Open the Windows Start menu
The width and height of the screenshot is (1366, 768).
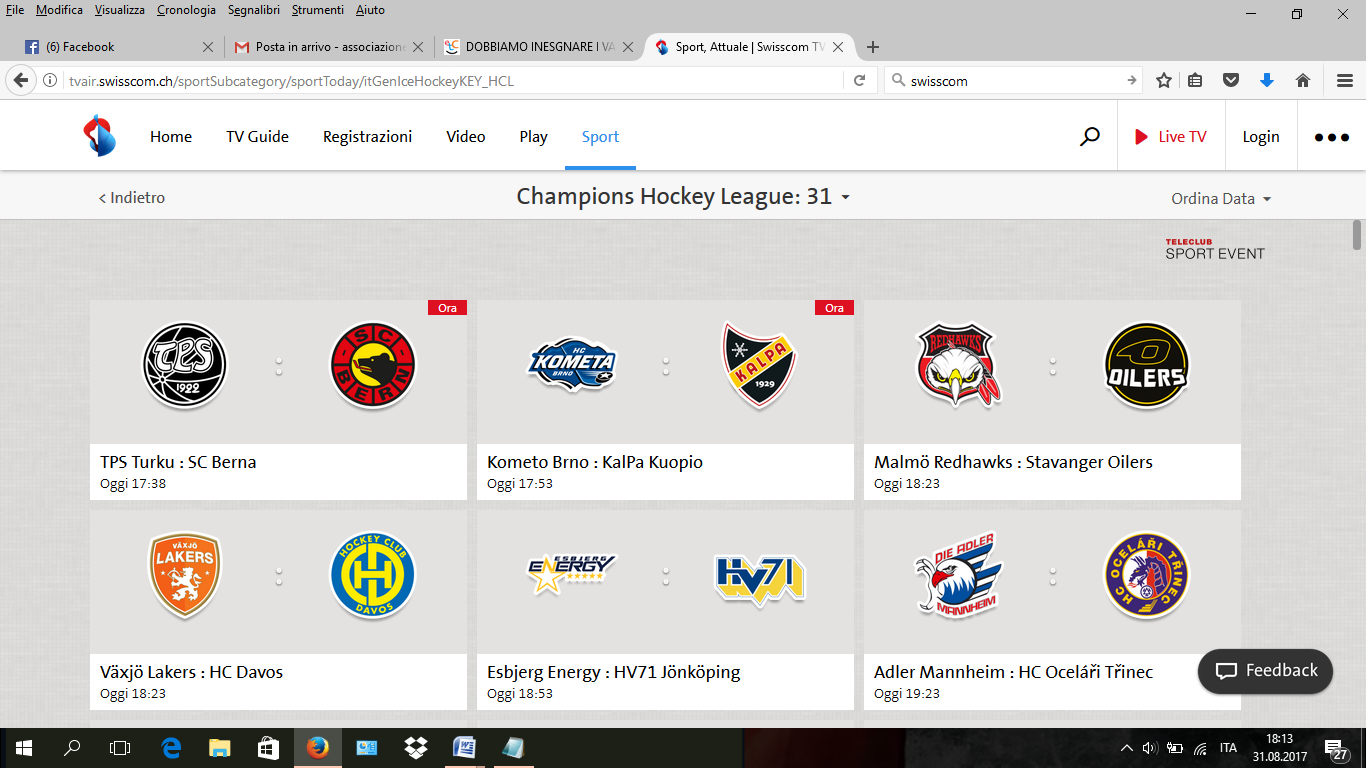pos(23,747)
